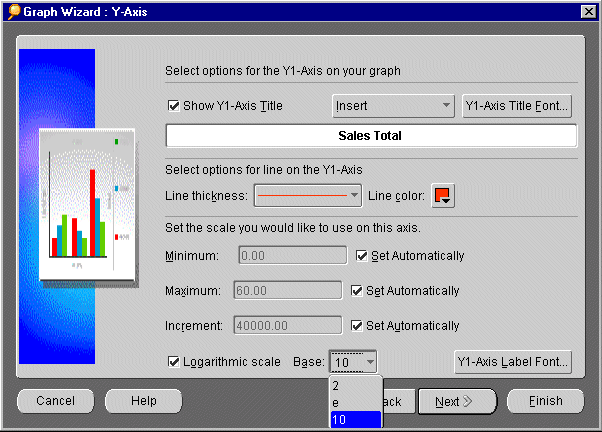Toggle Set Automatically for Increment

click(357, 326)
